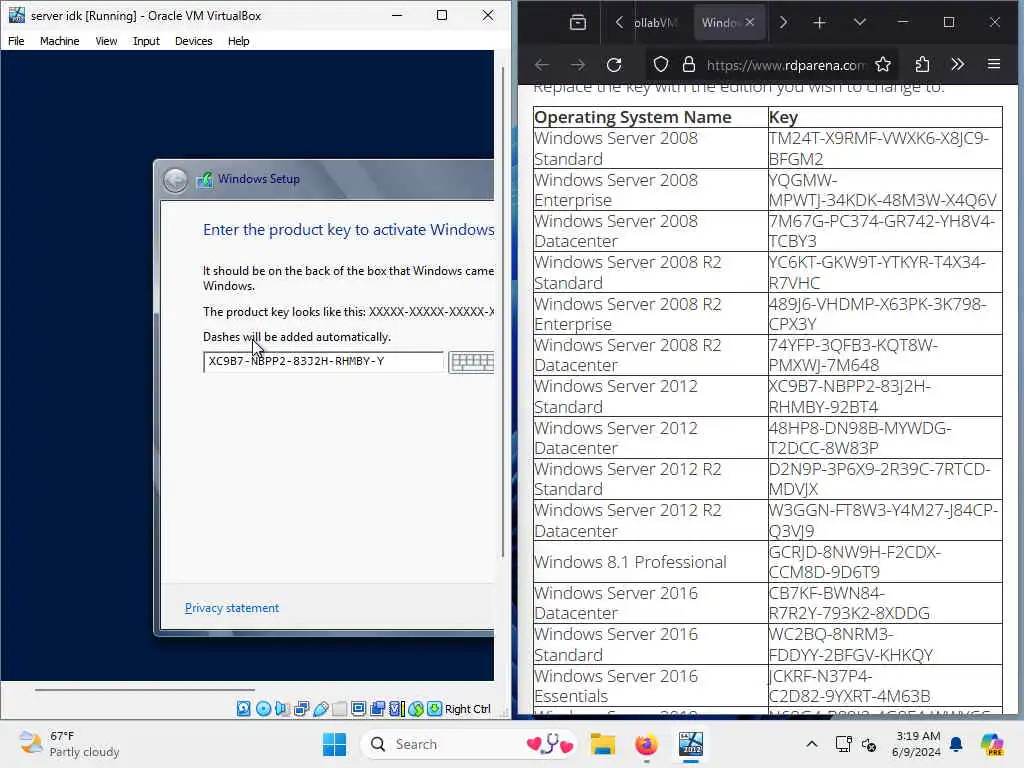
Task: Click Firefox forward navigation arrow
Action: [577, 65]
